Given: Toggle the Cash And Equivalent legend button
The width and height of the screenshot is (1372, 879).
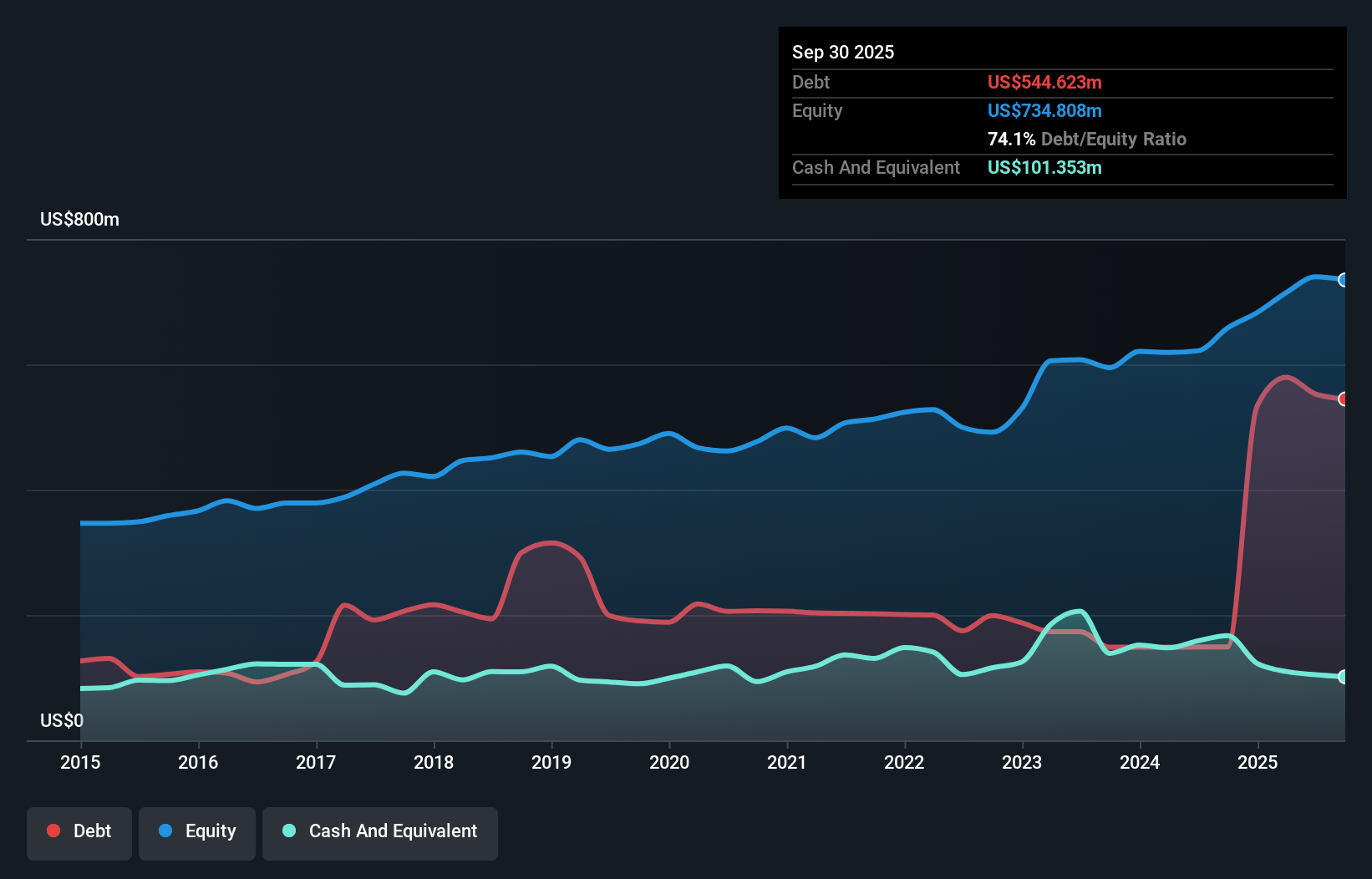Looking at the screenshot, I should click(380, 833).
